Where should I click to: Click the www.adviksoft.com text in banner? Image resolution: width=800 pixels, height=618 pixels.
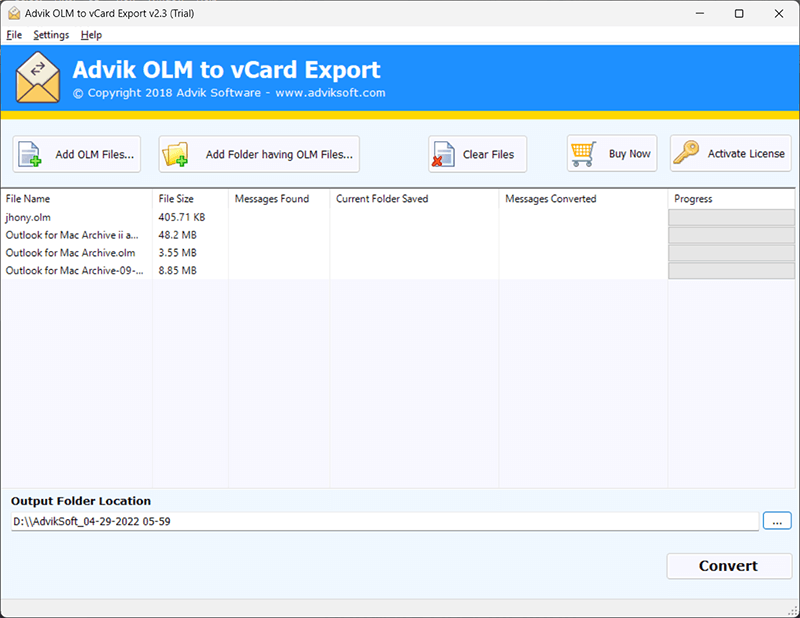pyautogui.click(x=331, y=93)
